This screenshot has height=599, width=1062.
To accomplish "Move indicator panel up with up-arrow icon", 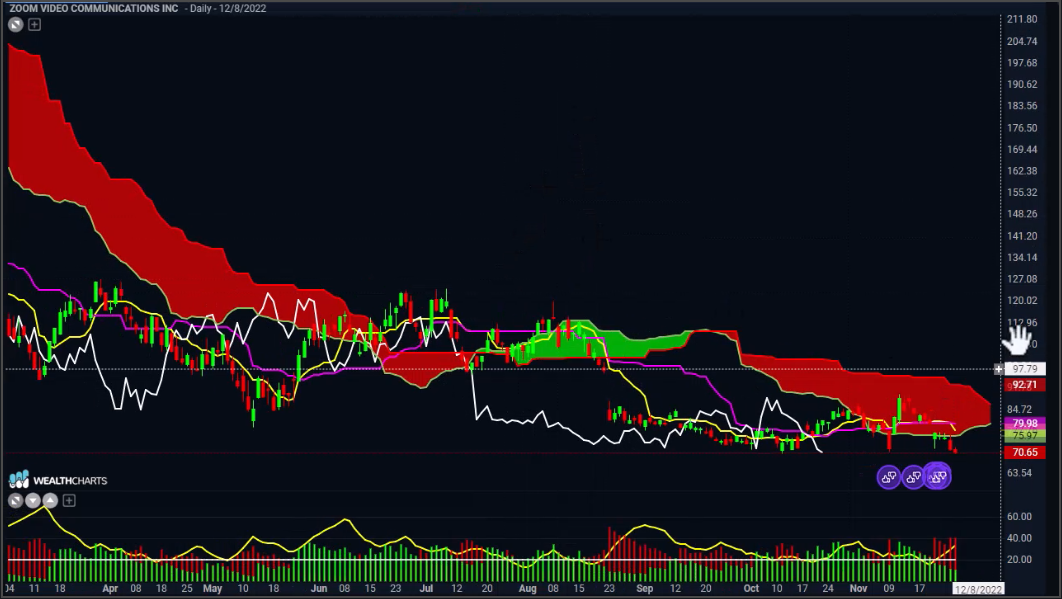I will point(51,500).
